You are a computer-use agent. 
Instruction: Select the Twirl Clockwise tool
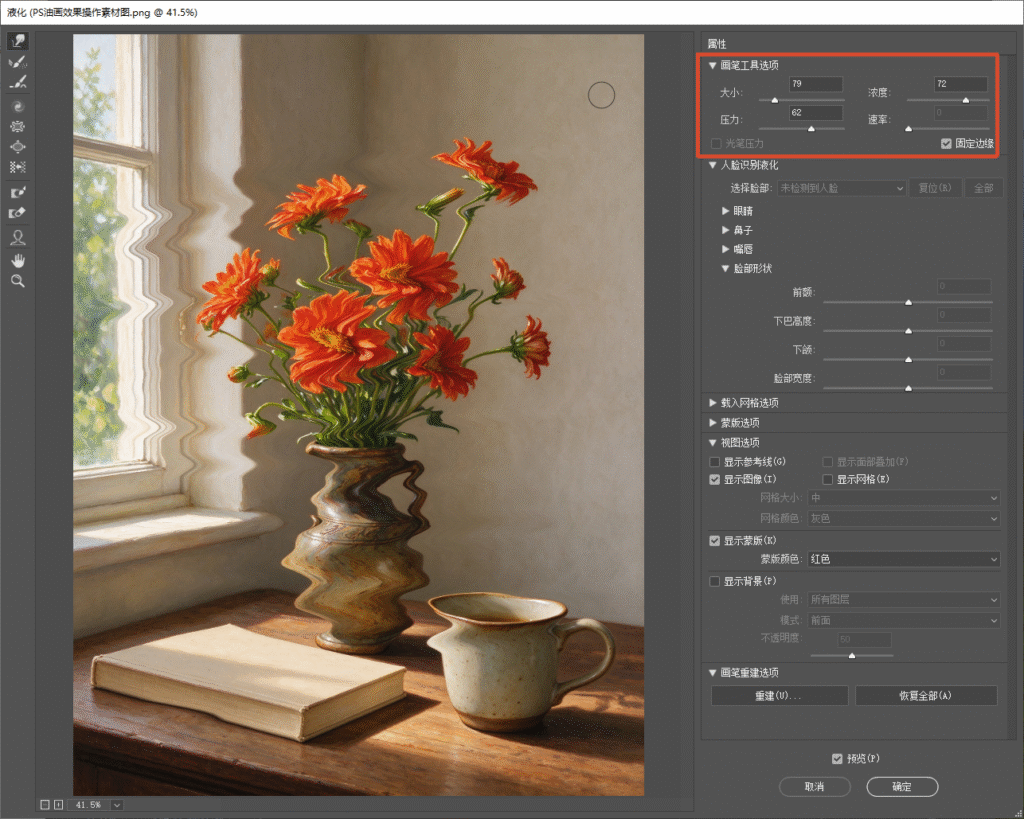pyautogui.click(x=18, y=106)
